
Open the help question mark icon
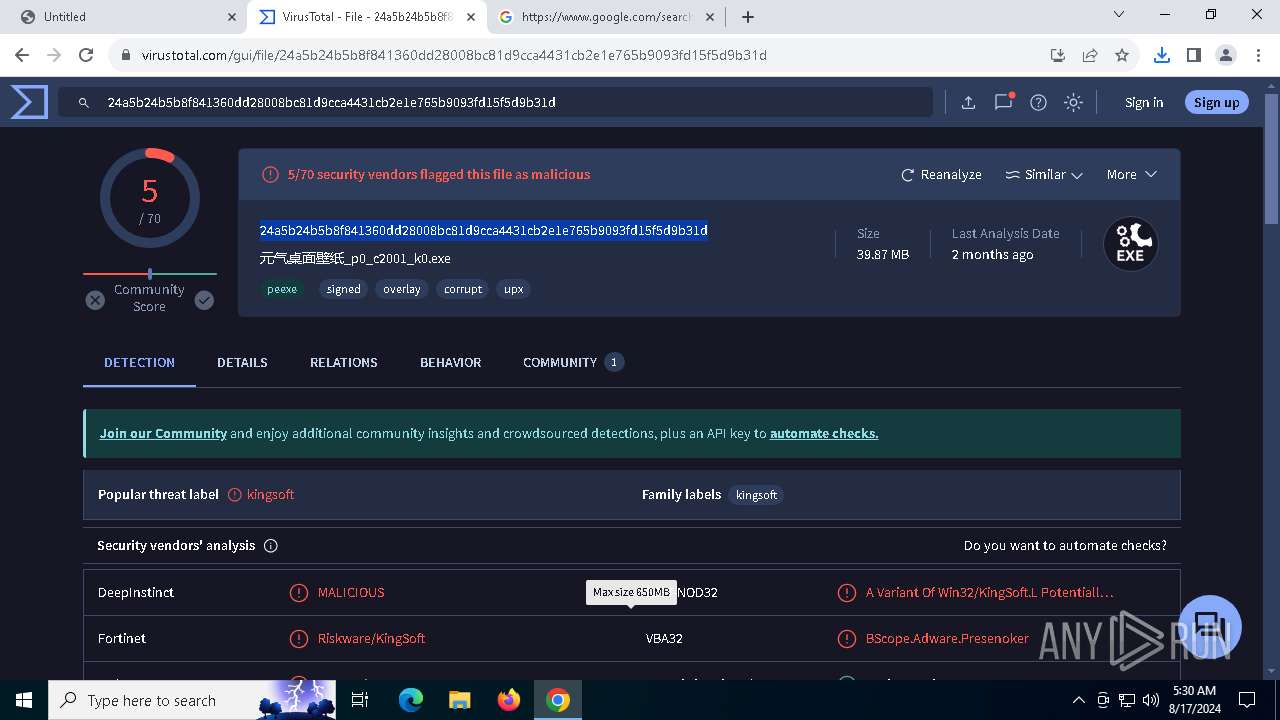coord(1038,102)
